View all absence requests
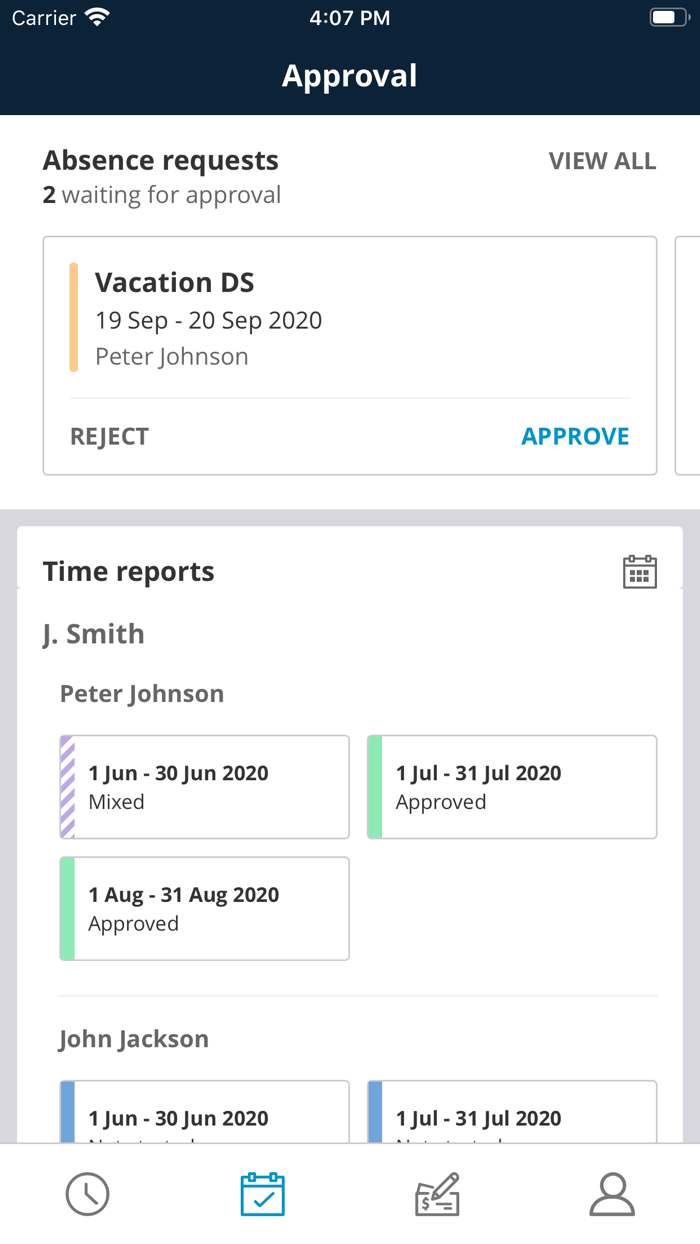 (602, 161)
